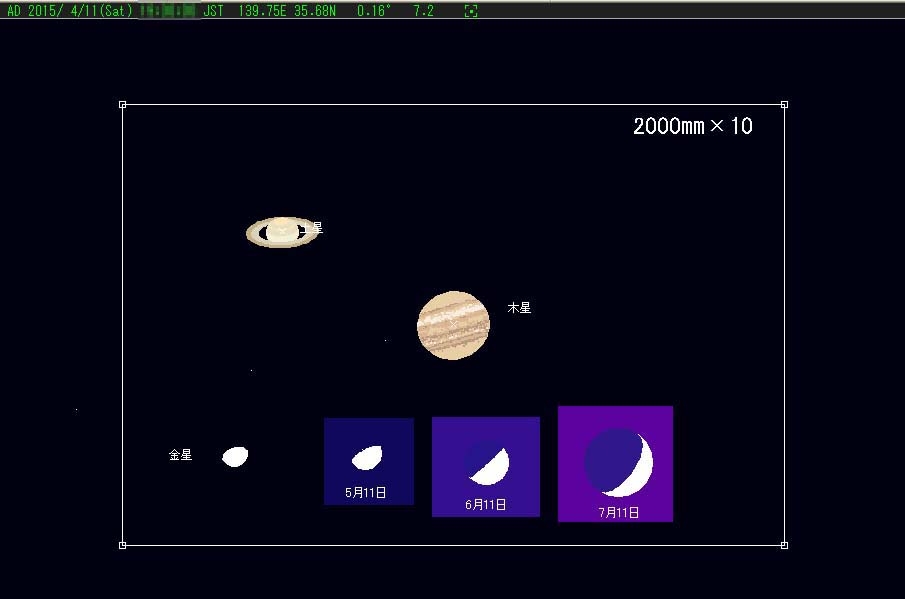Image resolution: width=905 pixels, height=599 pixels.
Task: Click the white Venus shape beside 金星
Action: (235, 456)
